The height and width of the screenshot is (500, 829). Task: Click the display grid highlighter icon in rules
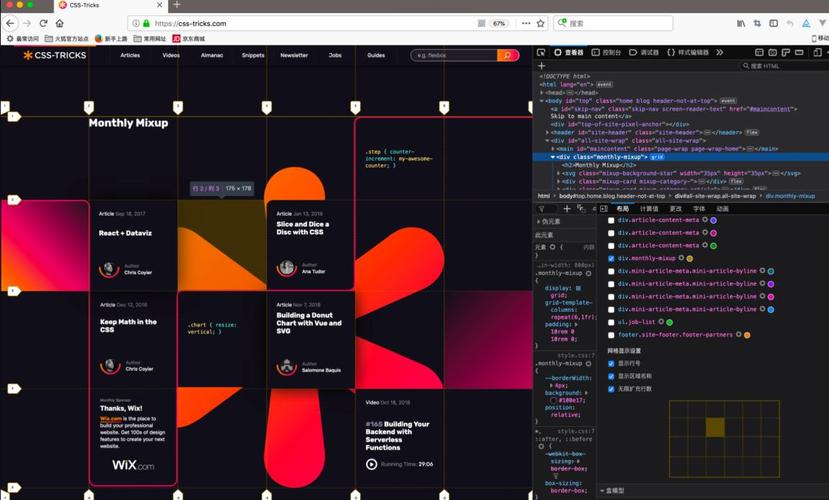[x=578, y=288]
